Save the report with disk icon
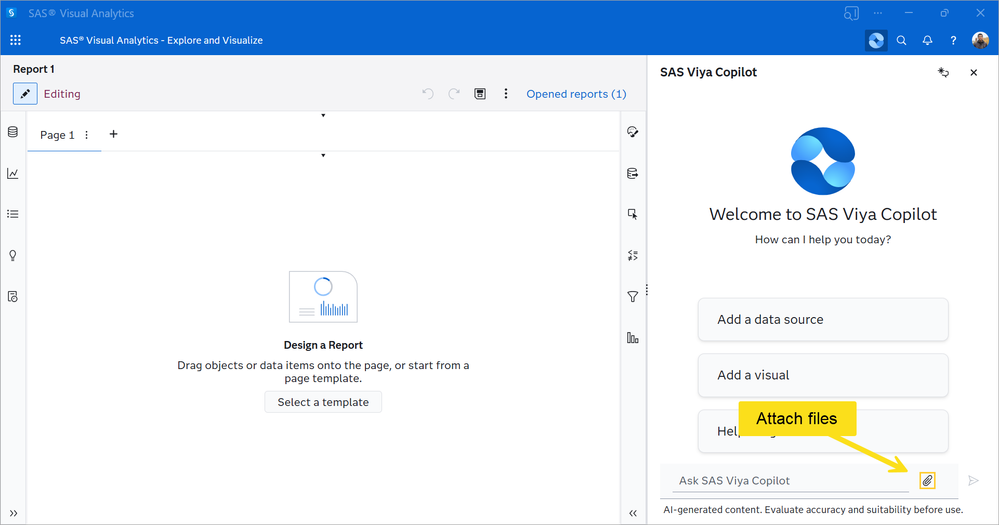 480,94
